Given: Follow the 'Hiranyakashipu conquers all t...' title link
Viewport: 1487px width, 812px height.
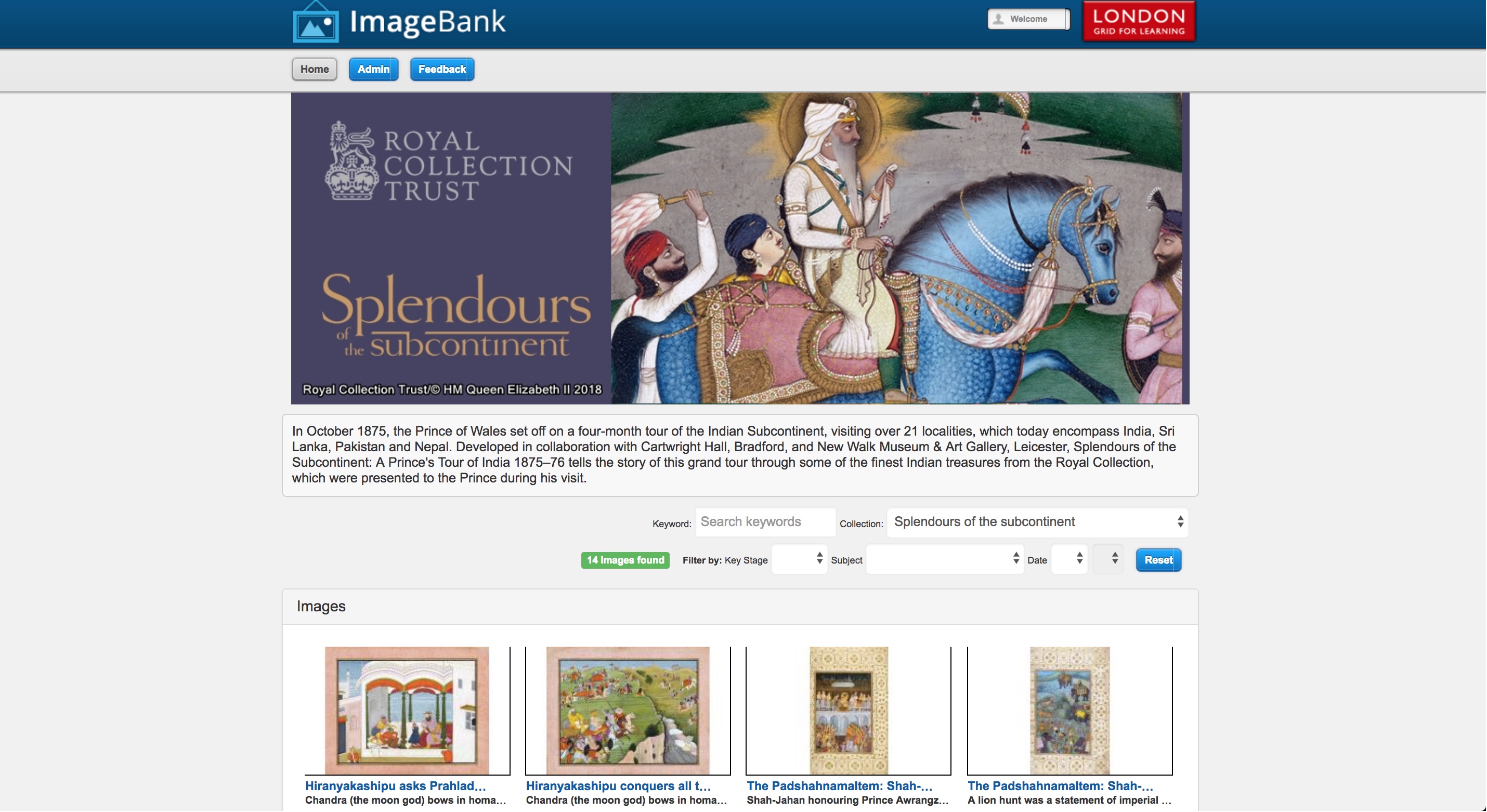Looking at the screenshot, I should (x=618, y=785).
